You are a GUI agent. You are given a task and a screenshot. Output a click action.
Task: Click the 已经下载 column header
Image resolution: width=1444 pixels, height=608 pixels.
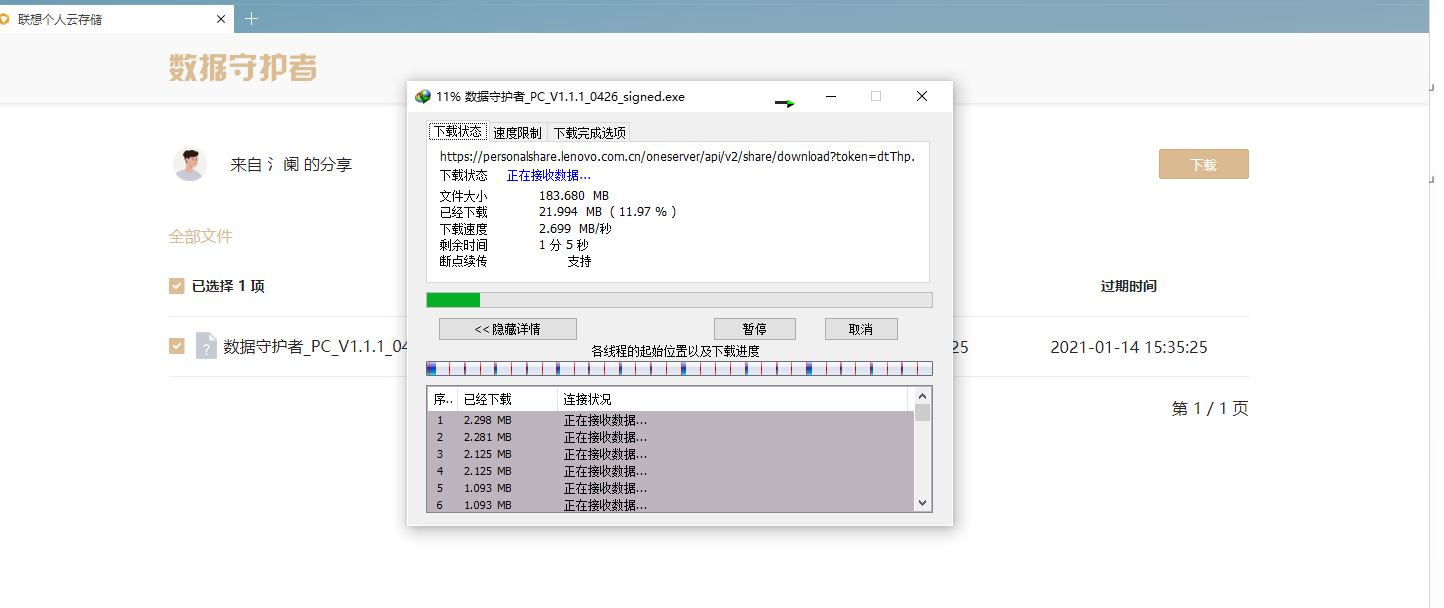507,399
